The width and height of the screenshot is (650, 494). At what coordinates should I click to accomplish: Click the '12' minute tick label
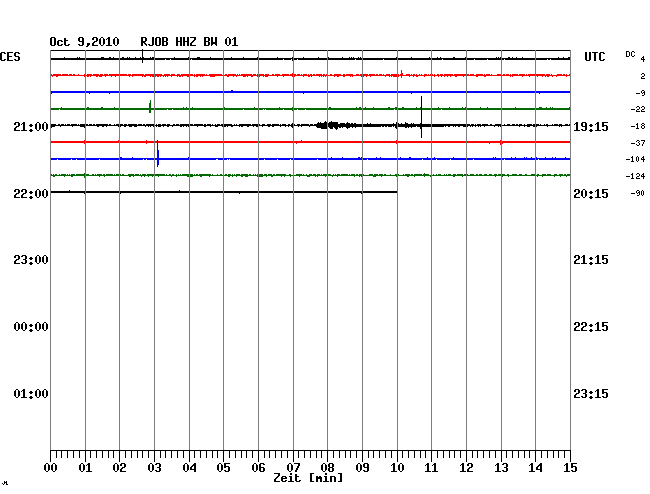point(466,468)
